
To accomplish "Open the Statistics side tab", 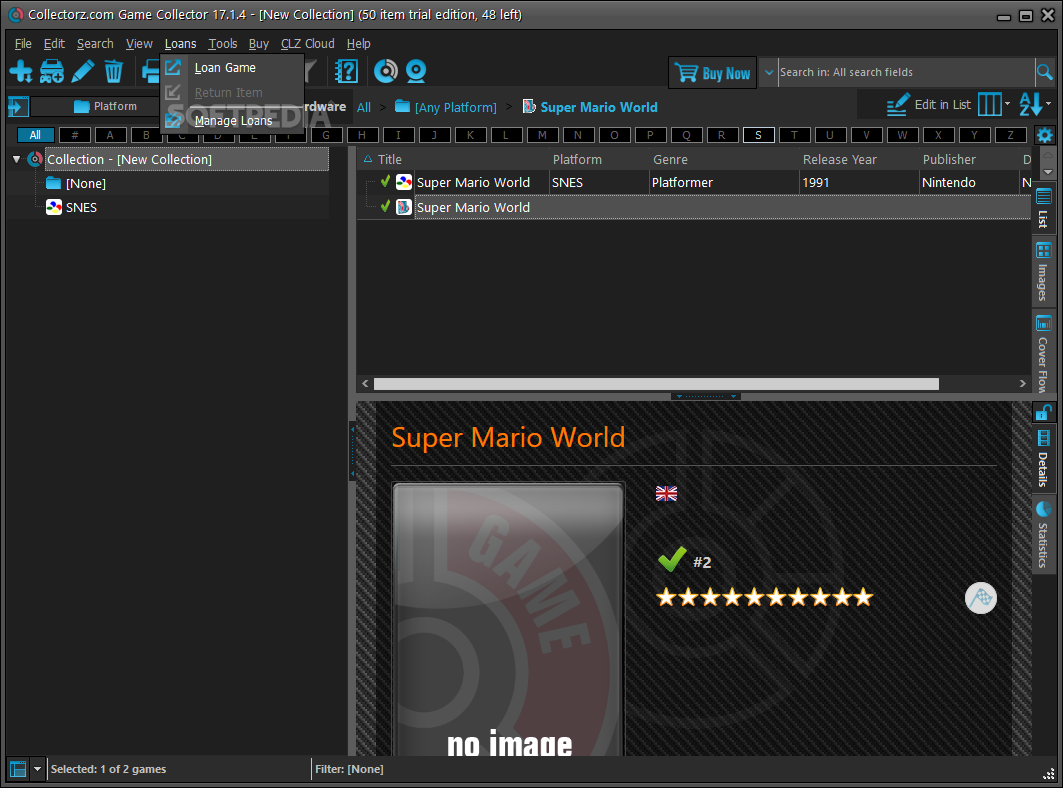I will tap(1043, 536).
